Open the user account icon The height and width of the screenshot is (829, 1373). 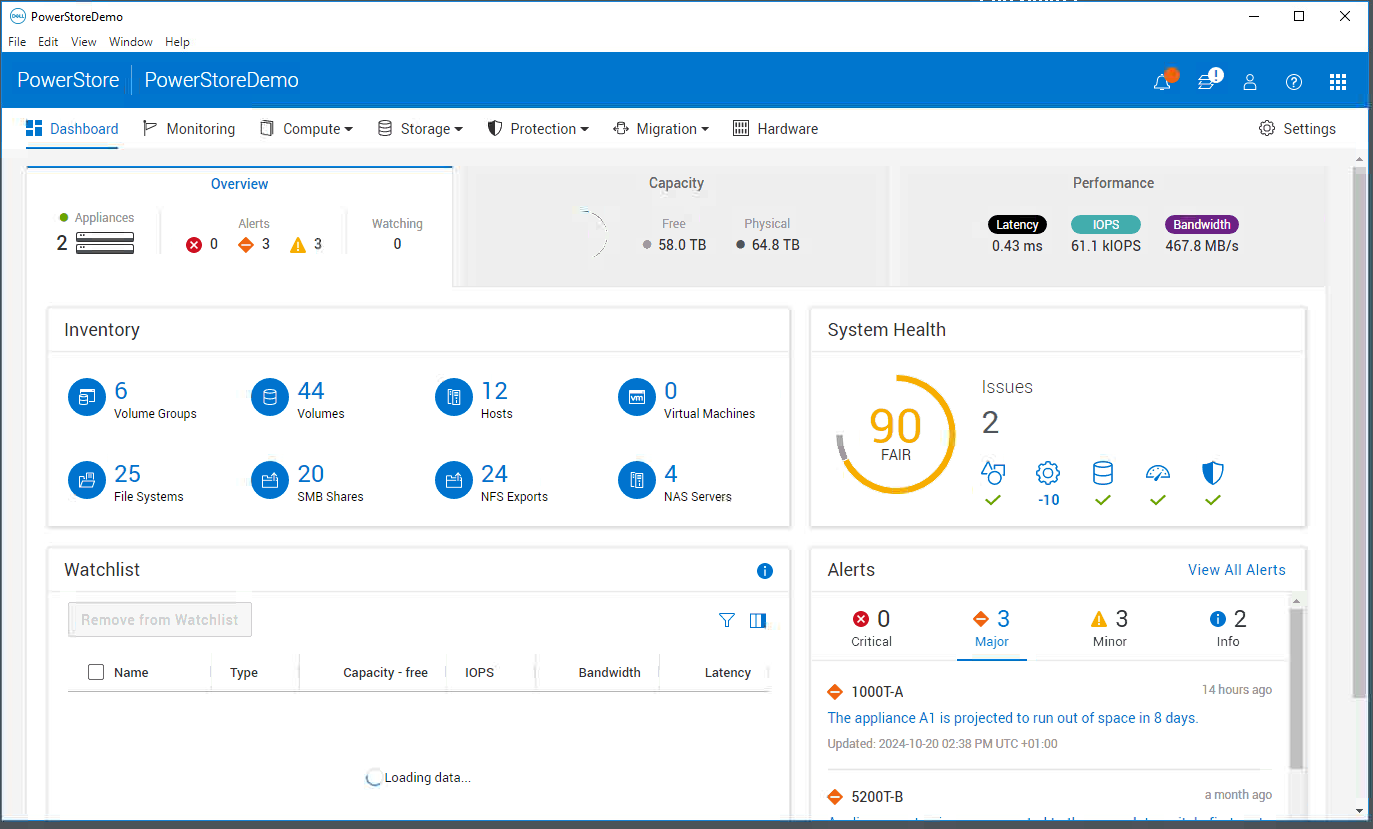[1250, 82]
